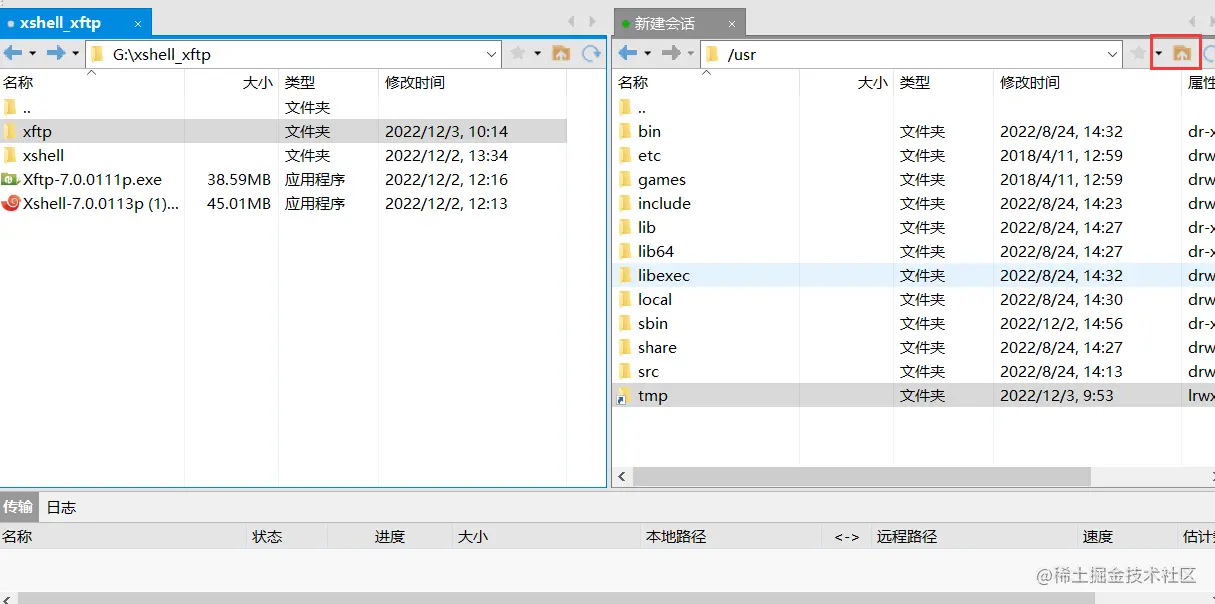Show next tab in local tab bar
The width and height of the screenshot is (1215, 604).
tap(592, 21)
